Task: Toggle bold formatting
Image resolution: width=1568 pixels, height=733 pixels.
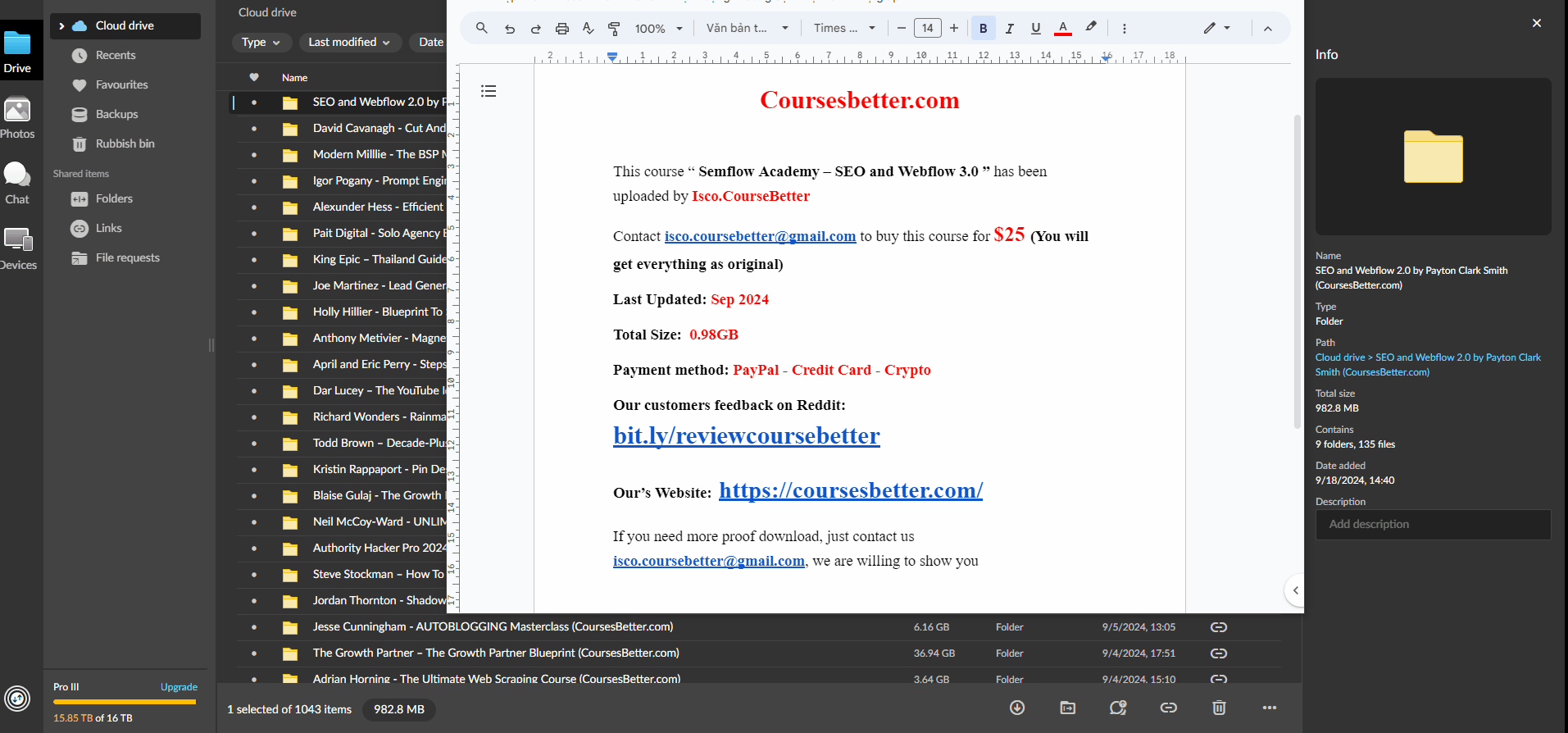Action: (983, 29)
